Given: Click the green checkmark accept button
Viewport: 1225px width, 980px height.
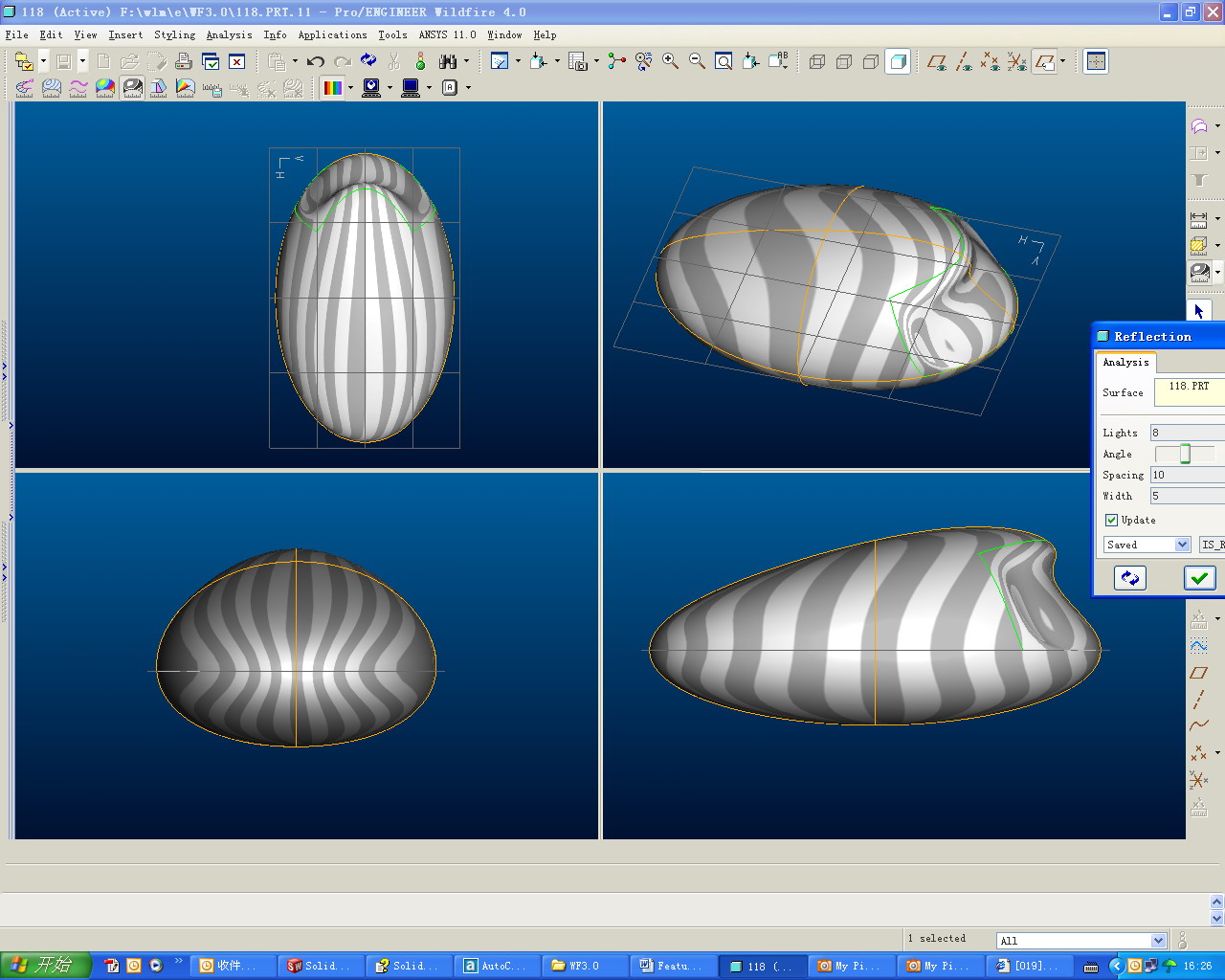Looking at the screenshot, I should [x=1199, y=578].
